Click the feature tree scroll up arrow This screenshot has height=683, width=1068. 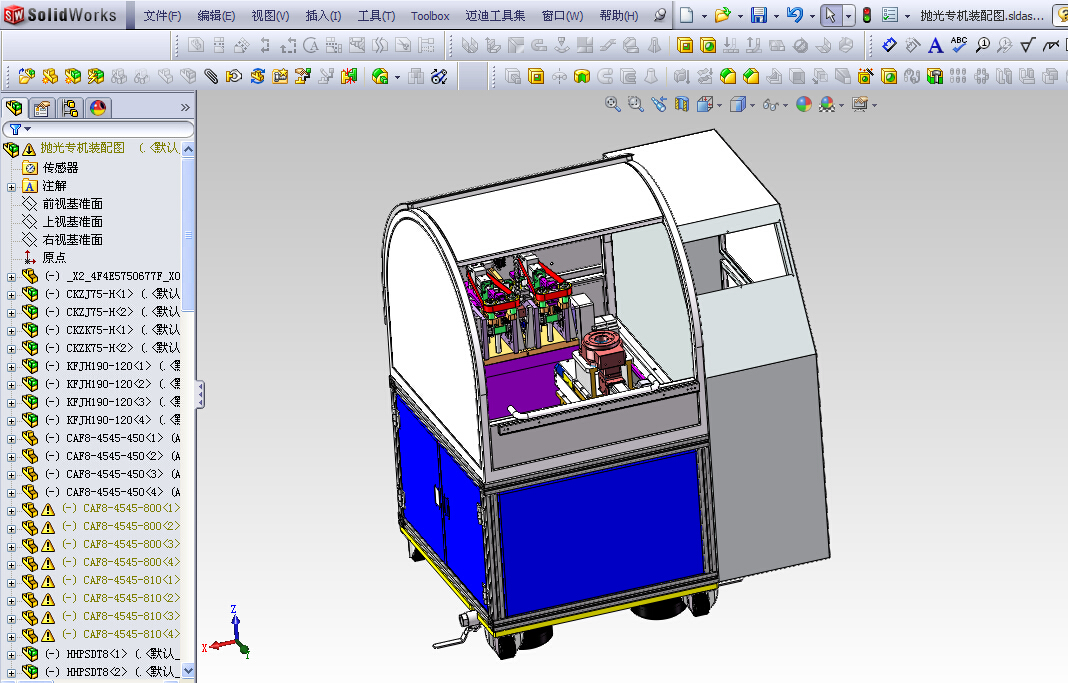point(189,148)
